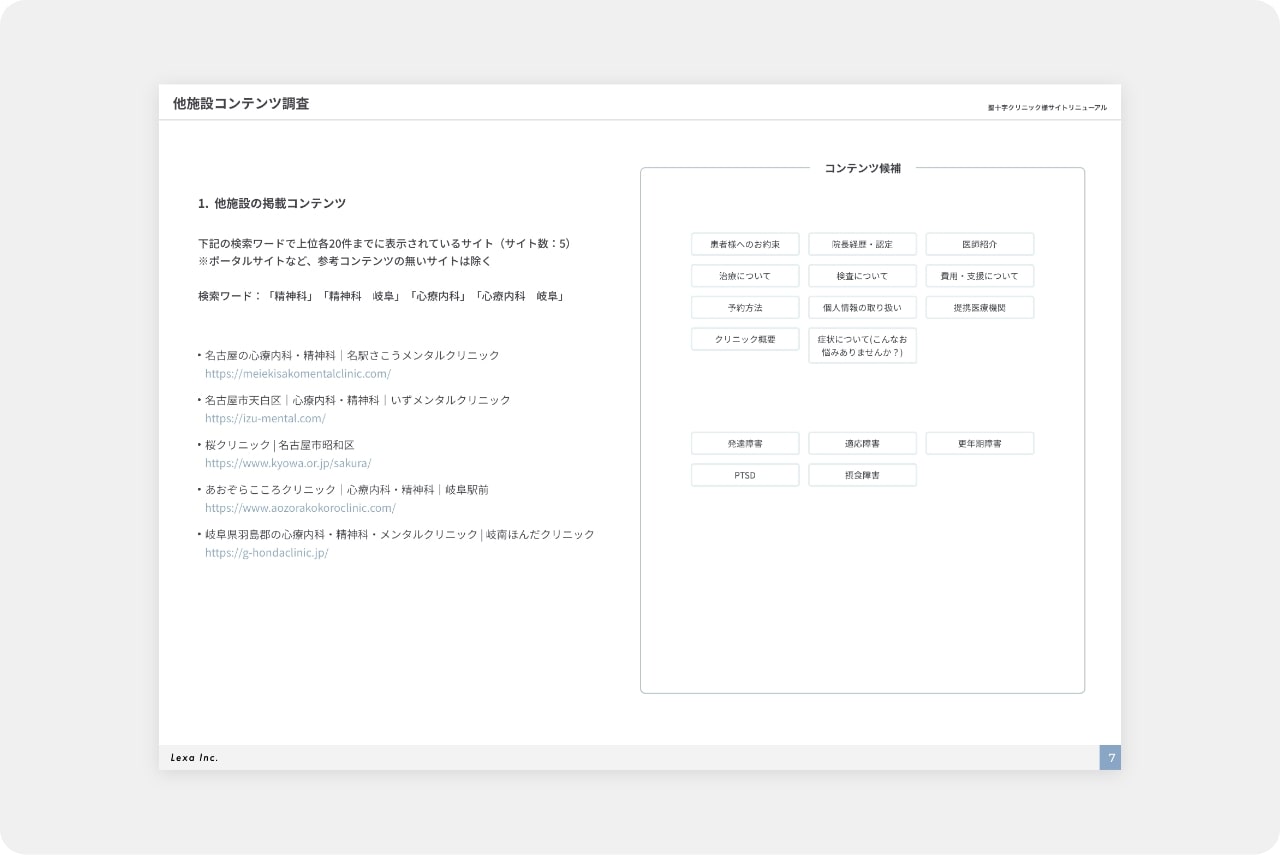Pick the 費用・支援について box

pos(979,276)
